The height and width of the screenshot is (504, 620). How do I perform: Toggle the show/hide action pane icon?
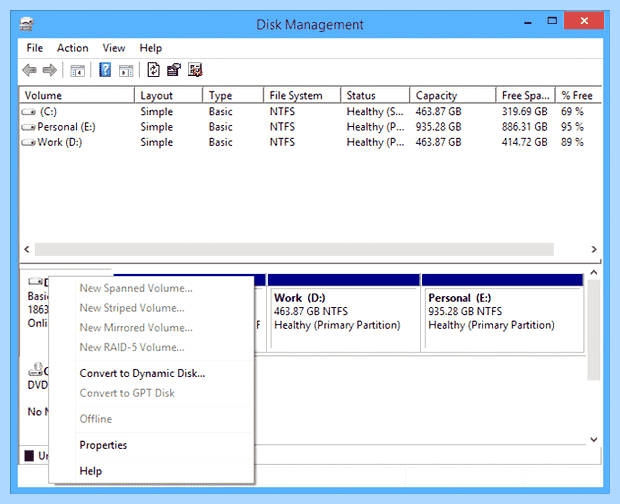tap(126, 71)
